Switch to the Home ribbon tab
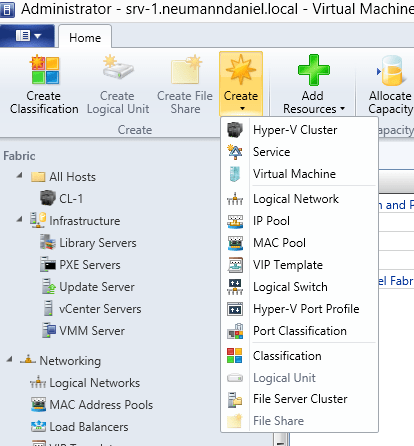The image size is (414, 446). coord(85,38)
